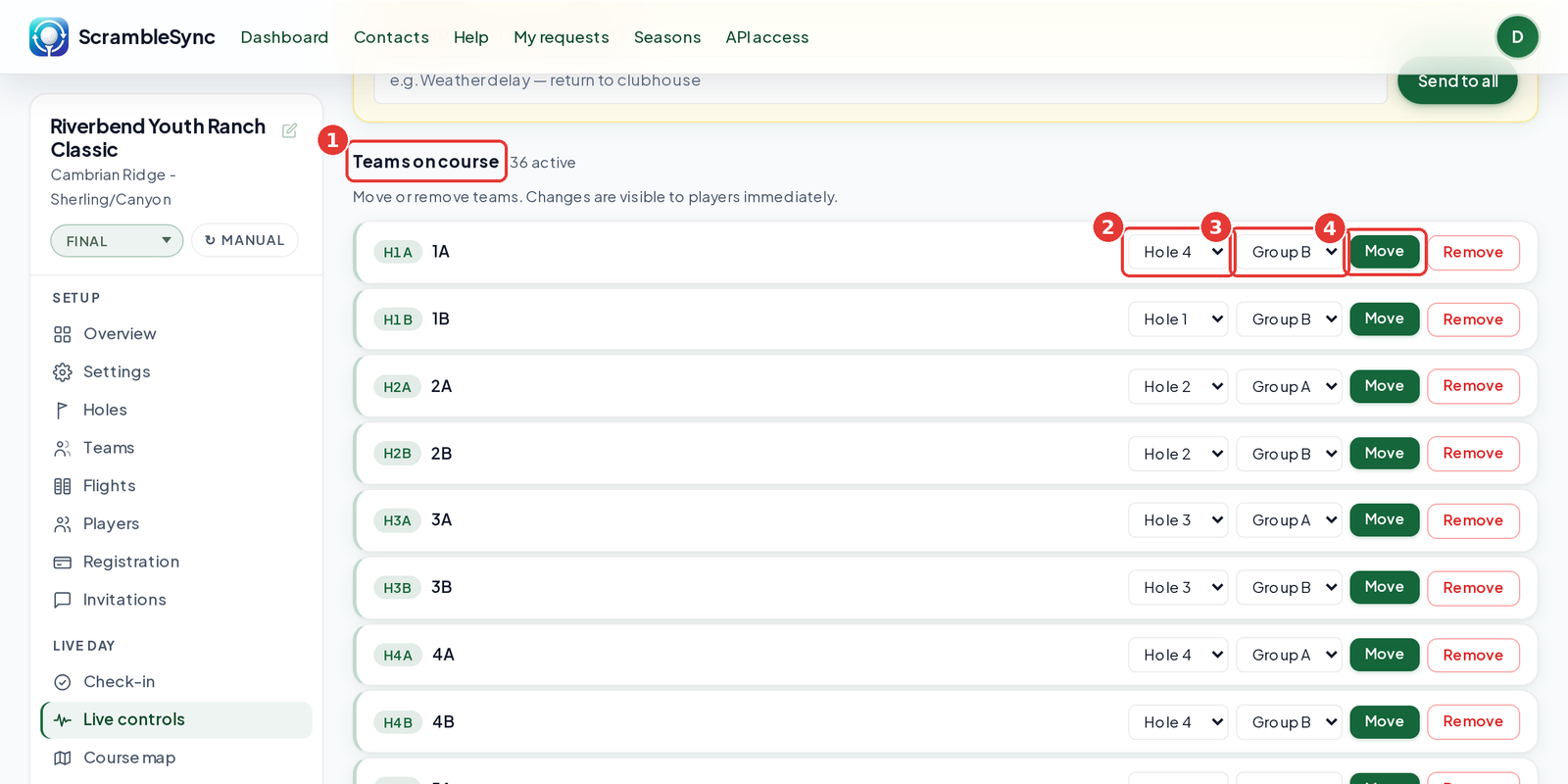The image size is (1568, 784).
Task: Toggle the MANUAL refresh mode button
Action: click(245, 240)
